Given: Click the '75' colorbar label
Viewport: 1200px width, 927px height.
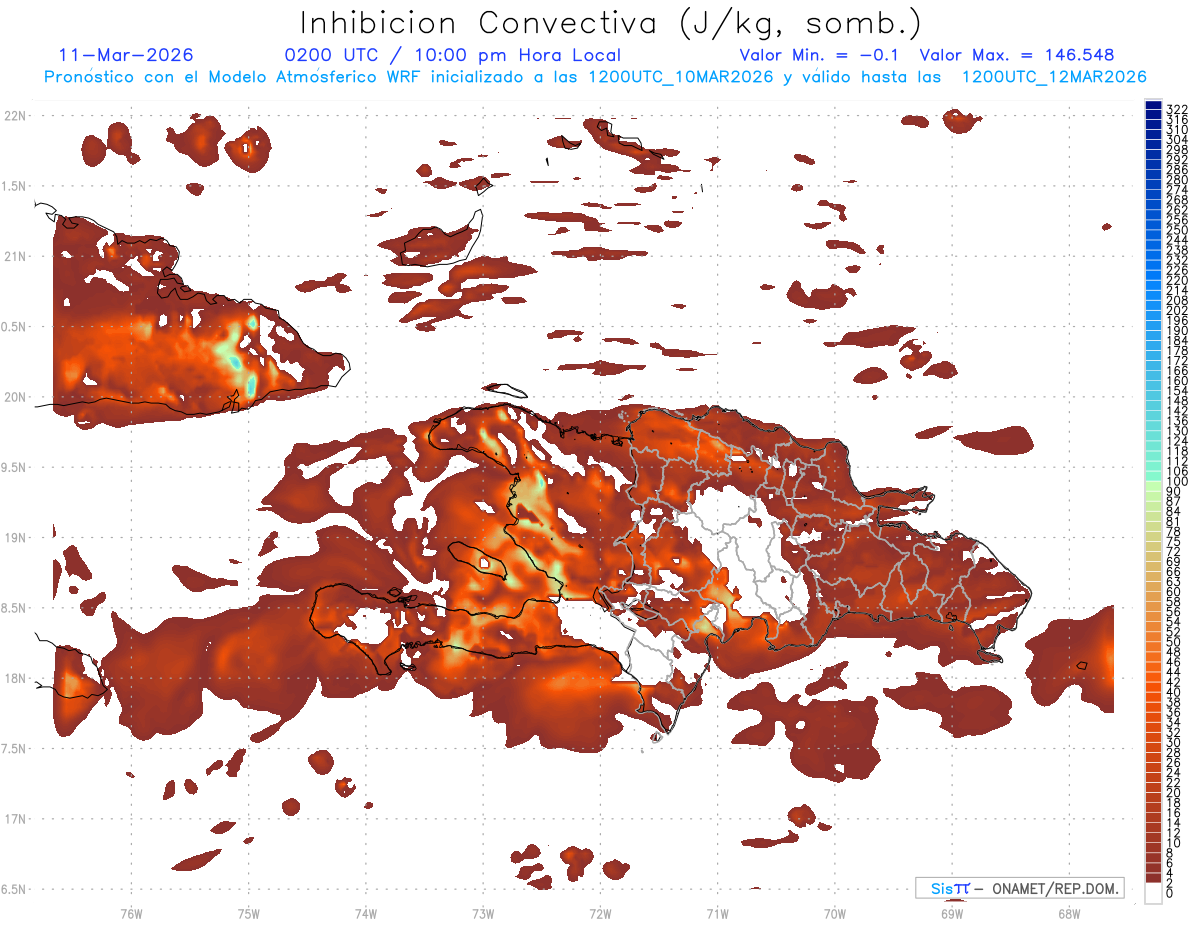Looking at the screenshot, I should pos(1174,541).
